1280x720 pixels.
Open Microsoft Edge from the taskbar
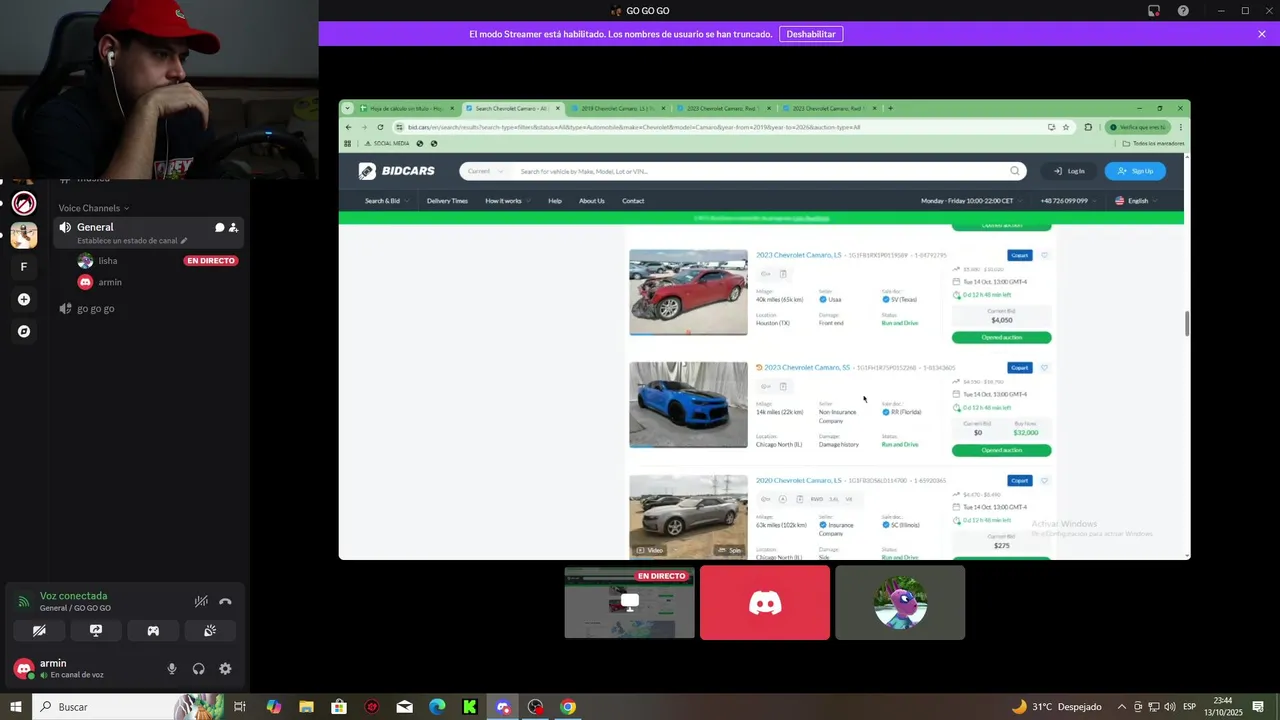point(437,707)
